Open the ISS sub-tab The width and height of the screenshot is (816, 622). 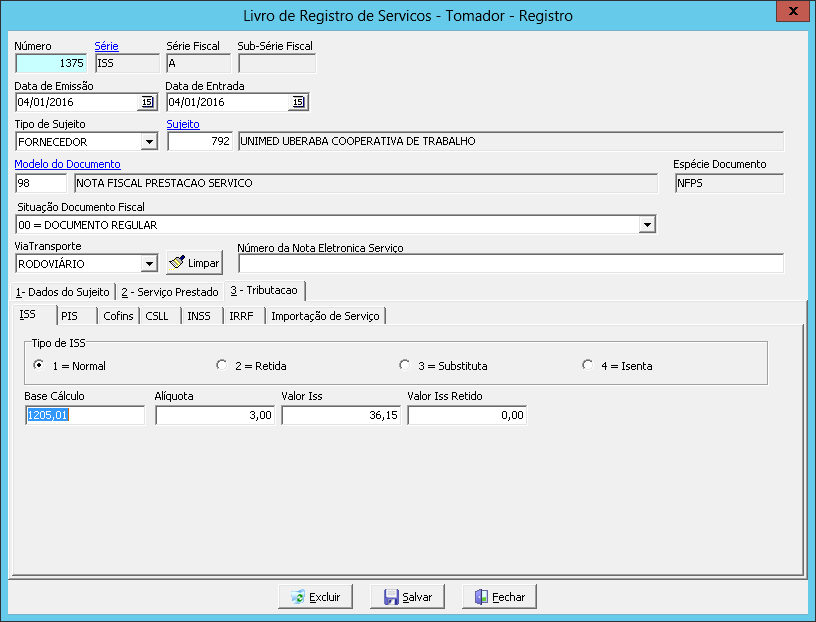34,314
